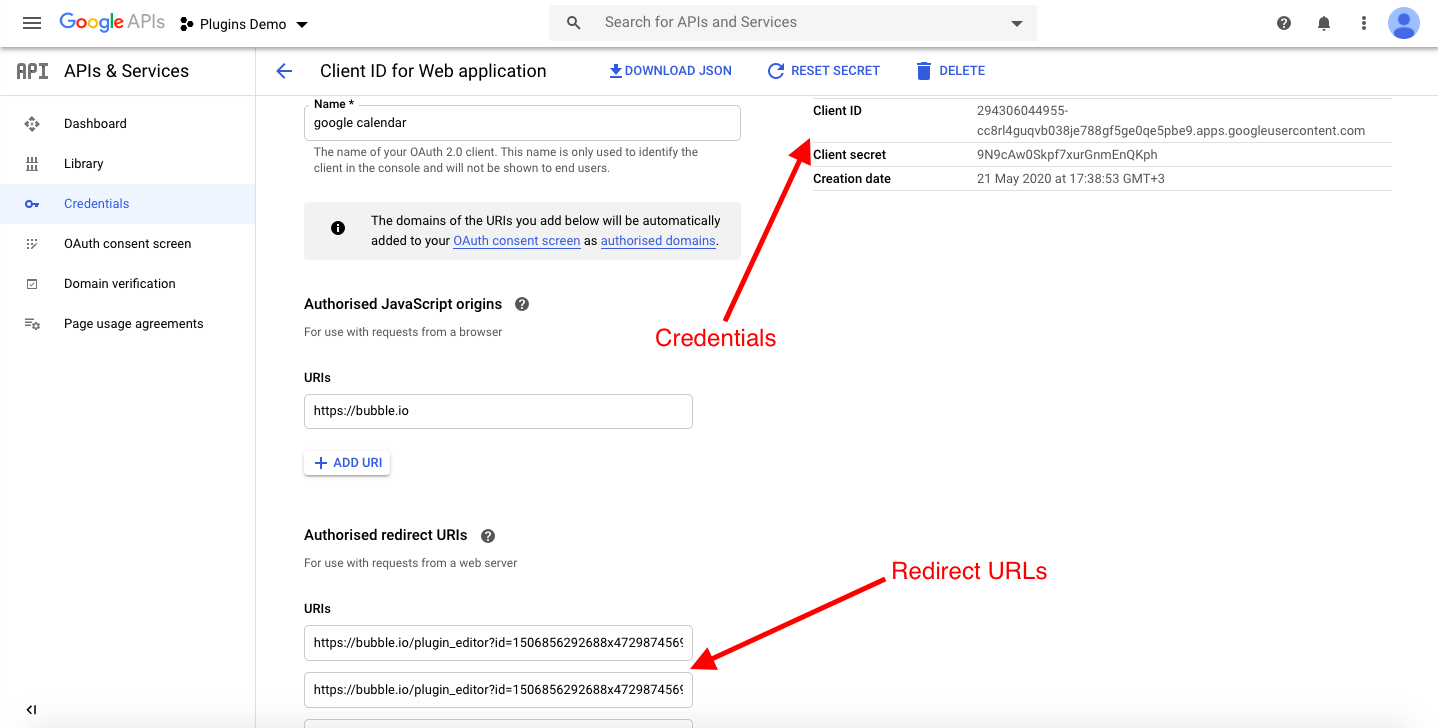
Task: Click the user account avatar
Action: pos(1404,23)
